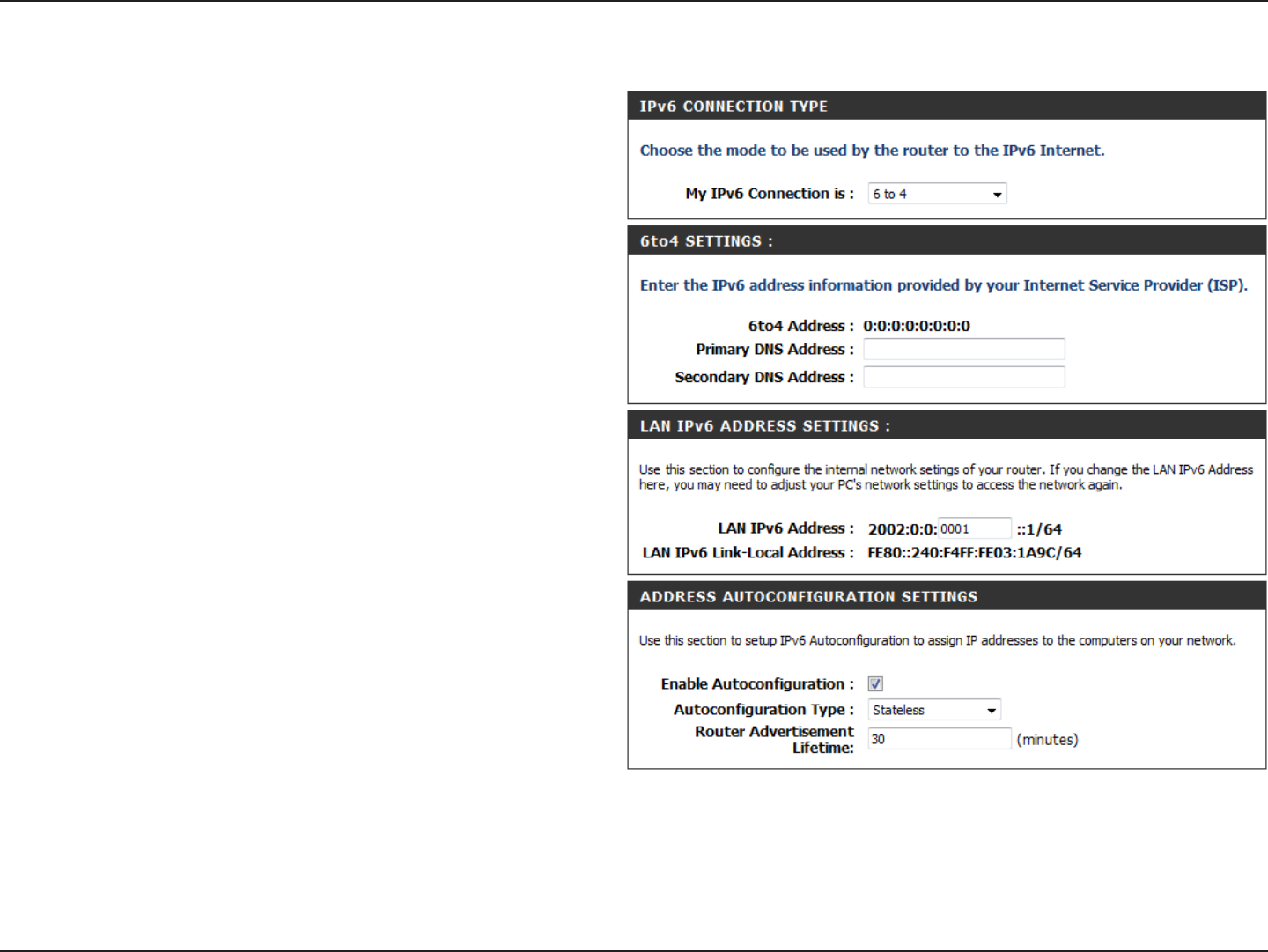This screenshot has width=1268, height=952.
Task: Click the ::1/64 address suffix text
Action: click(1039, 529)
